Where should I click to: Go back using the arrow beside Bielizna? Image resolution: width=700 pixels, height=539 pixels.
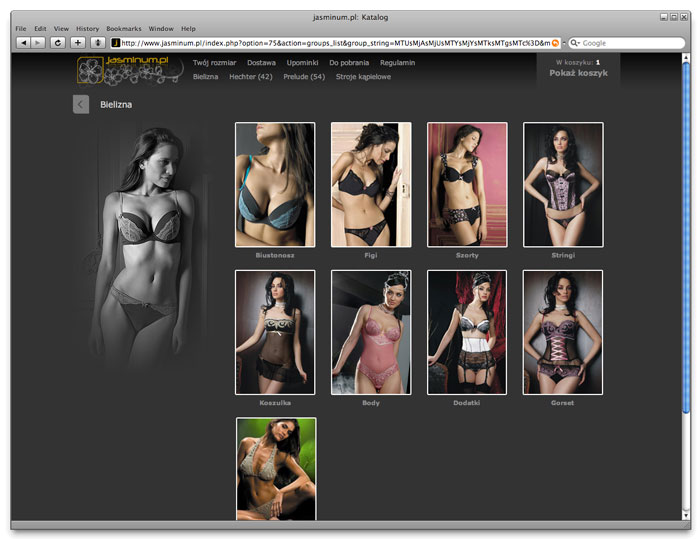[81, 105]
